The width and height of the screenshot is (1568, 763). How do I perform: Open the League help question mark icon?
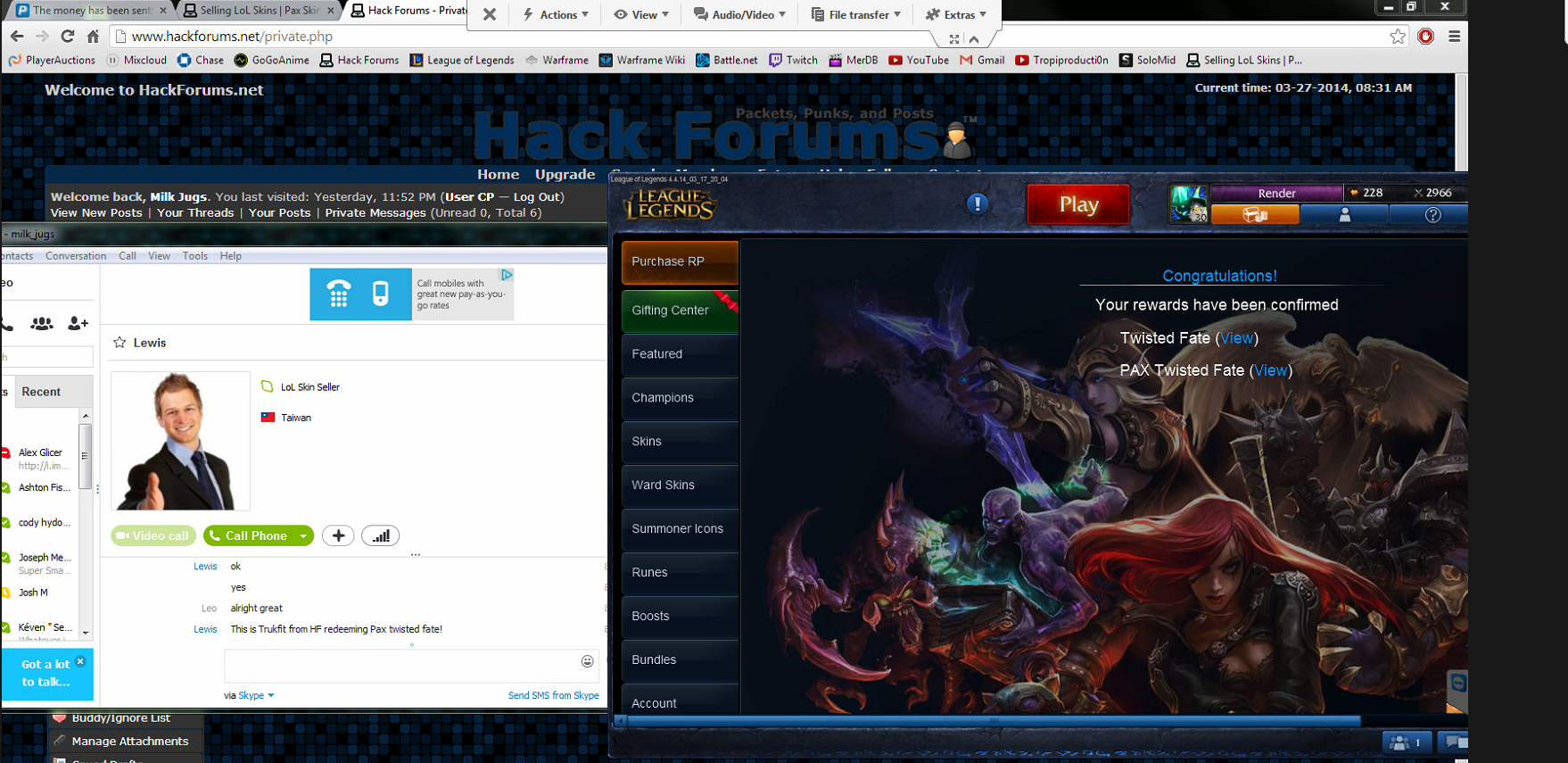(1432, 215)
